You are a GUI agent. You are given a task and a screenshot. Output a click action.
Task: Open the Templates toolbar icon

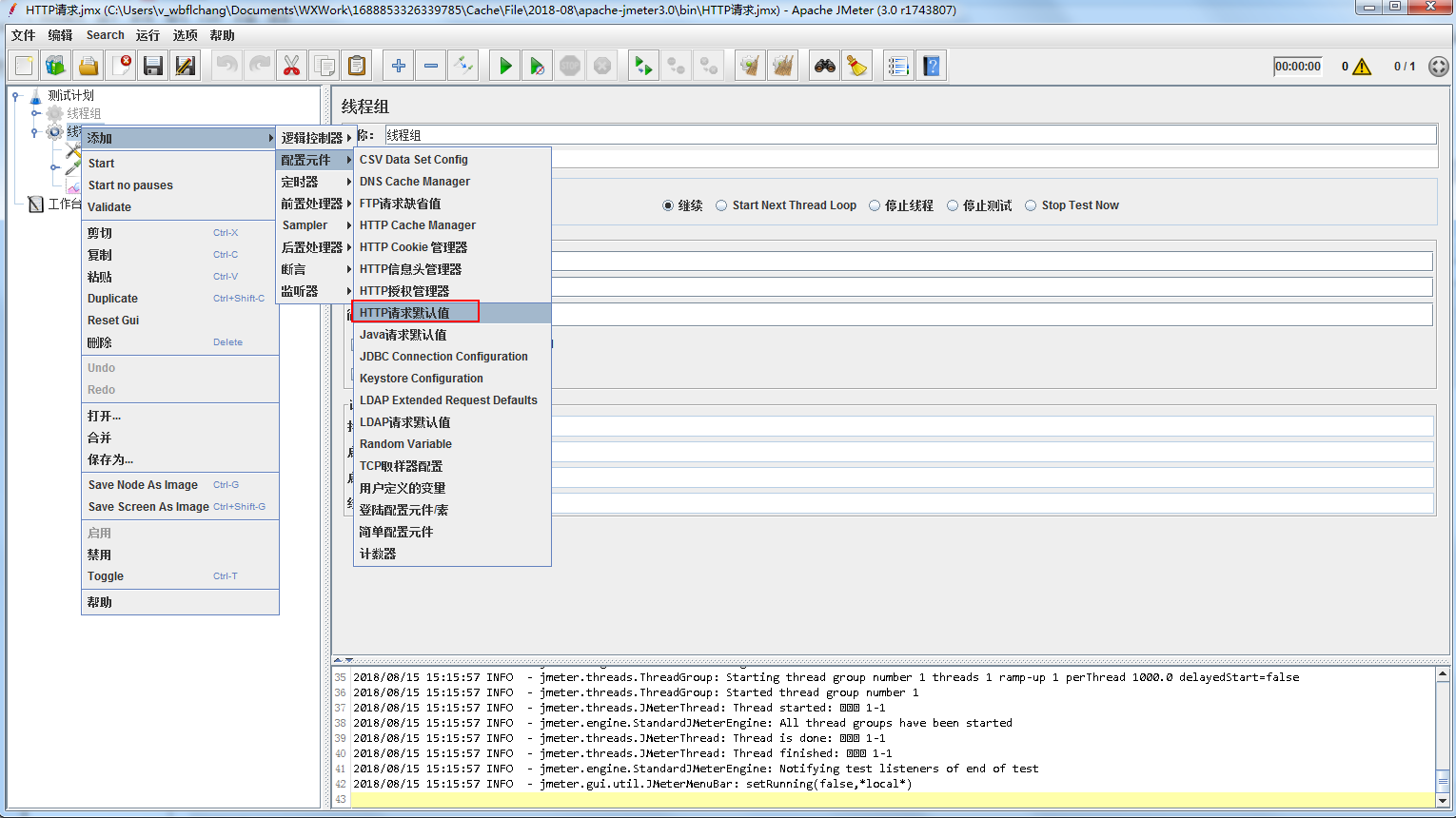point(56,66)
